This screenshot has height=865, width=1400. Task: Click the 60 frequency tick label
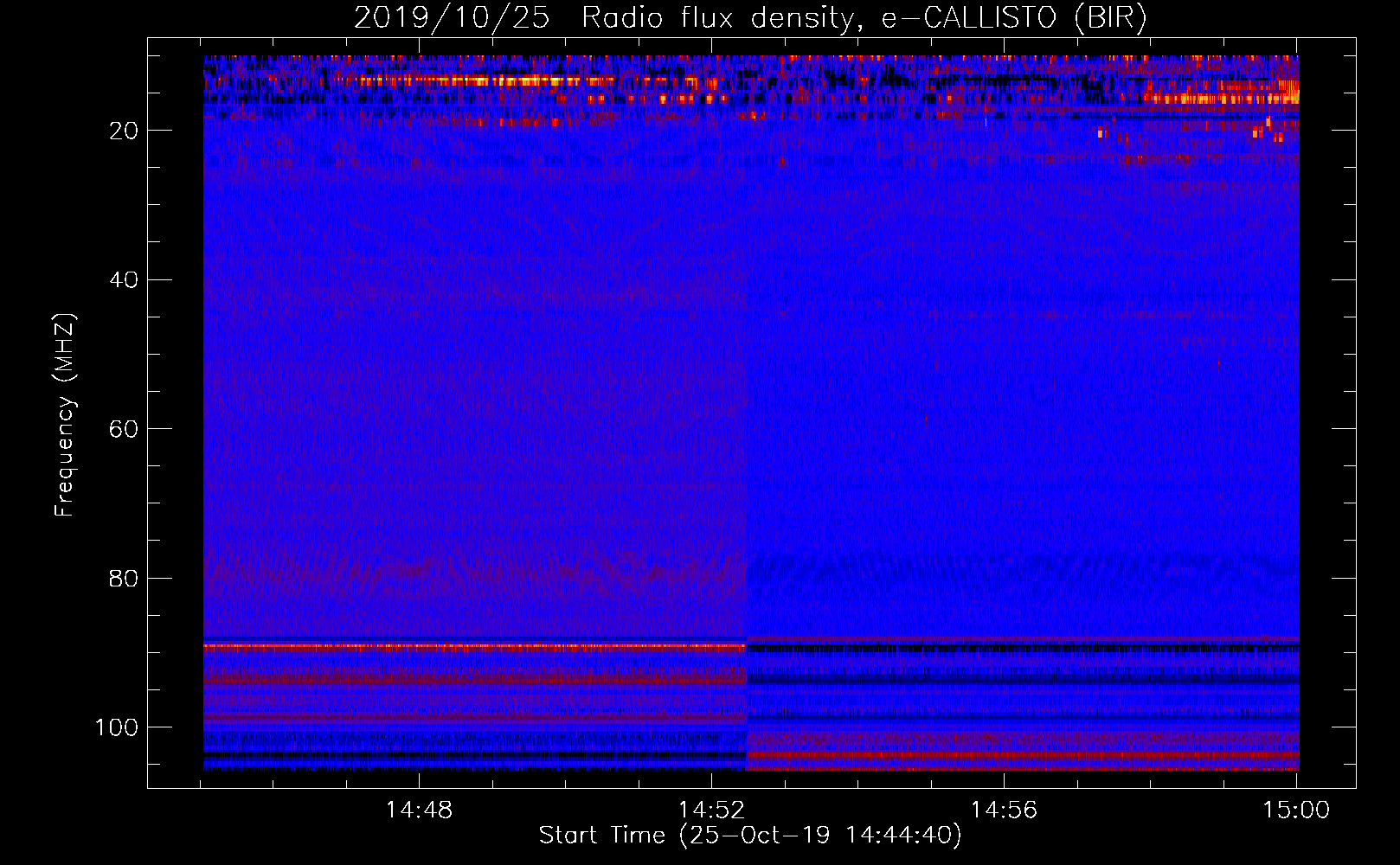pos(124,429)
